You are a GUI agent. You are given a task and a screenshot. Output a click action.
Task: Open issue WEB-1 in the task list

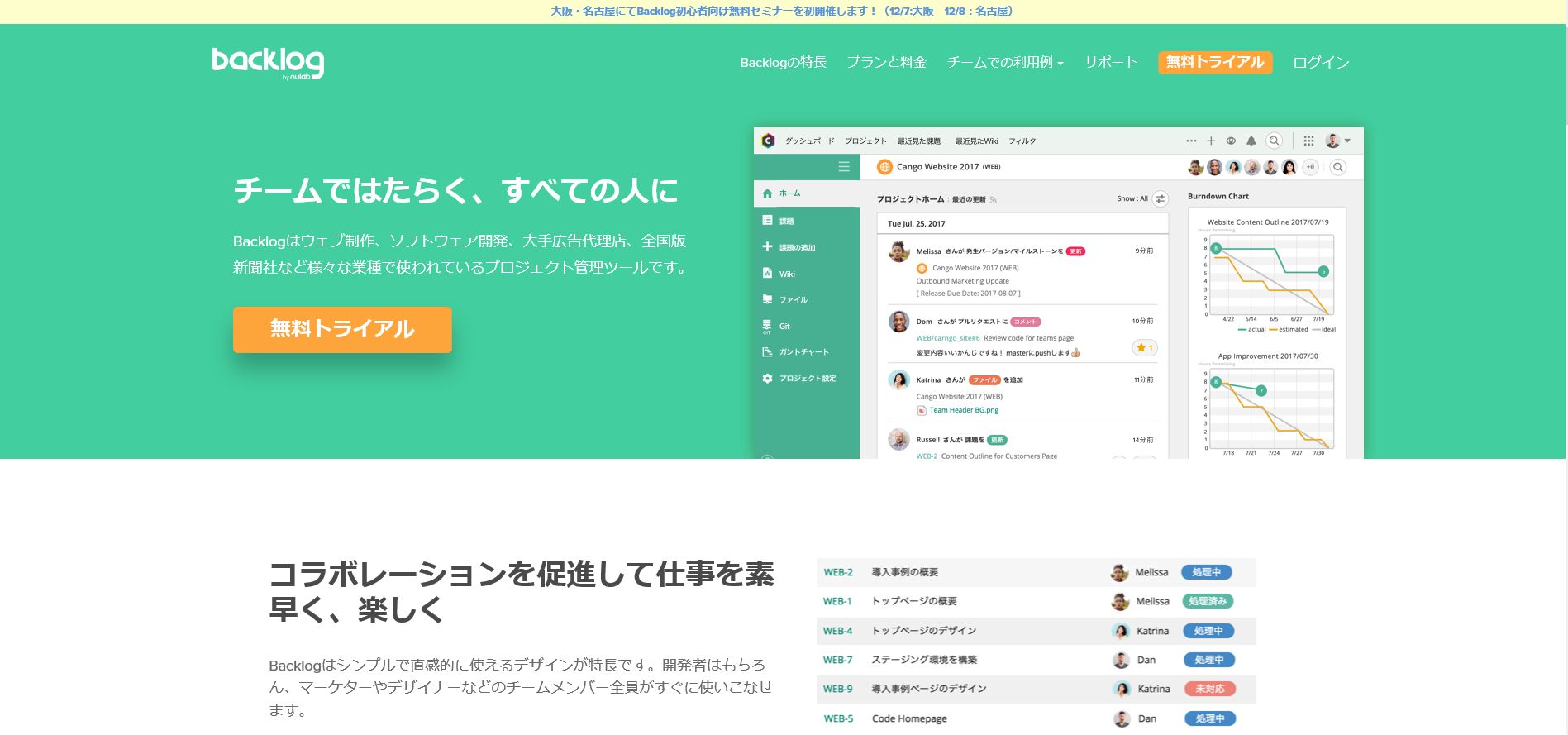pos(1037,601)
